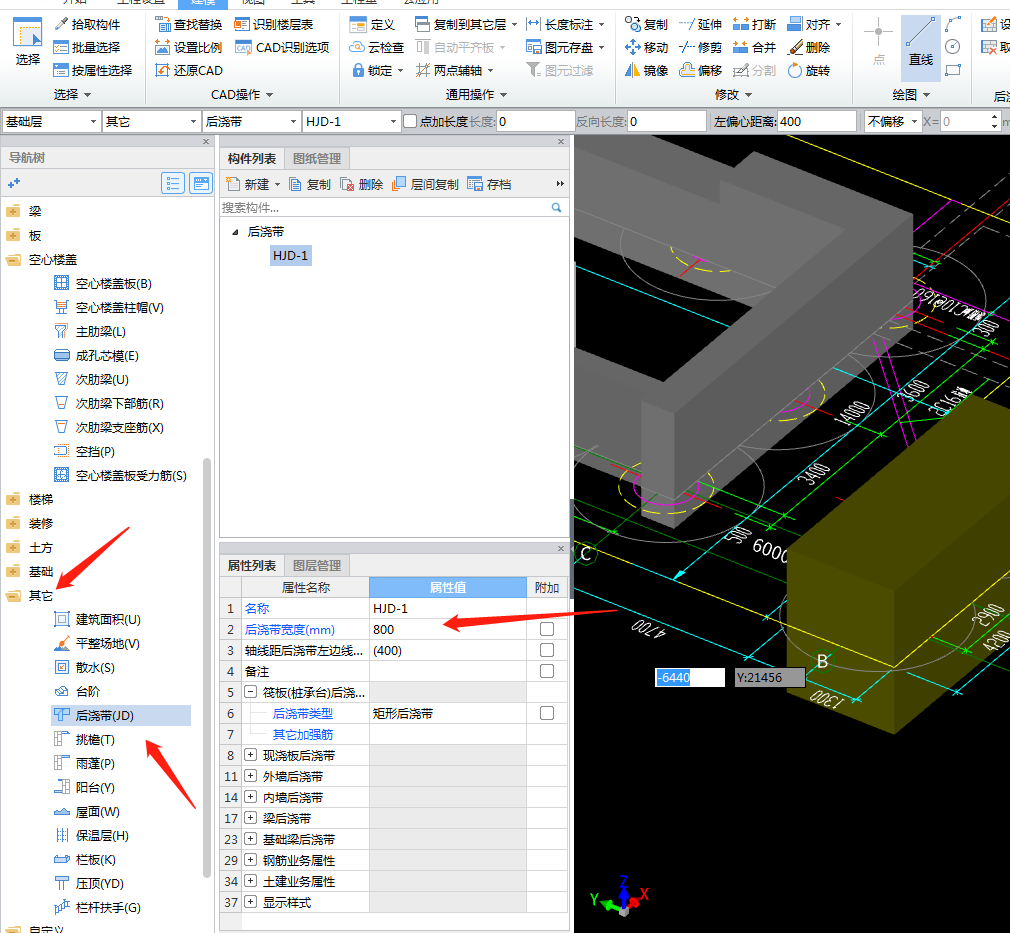Select the 延伸 extend tool
This screenshot has height=933, width=1010.
[701, 24]
